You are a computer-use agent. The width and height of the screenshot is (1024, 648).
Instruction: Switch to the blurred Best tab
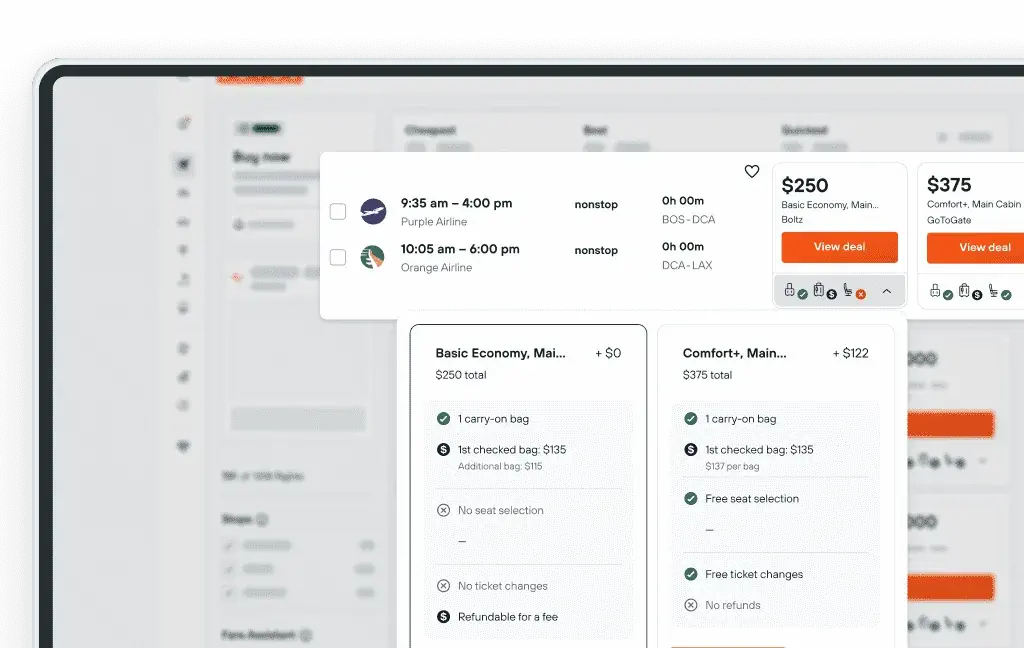coord(595,131)
